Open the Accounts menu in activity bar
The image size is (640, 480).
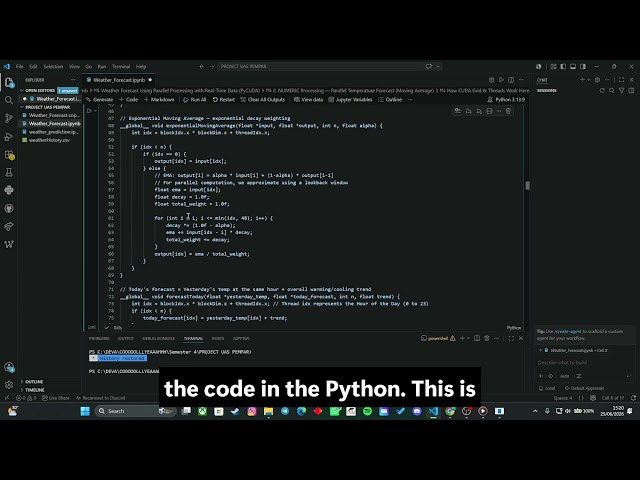(9, 367)
